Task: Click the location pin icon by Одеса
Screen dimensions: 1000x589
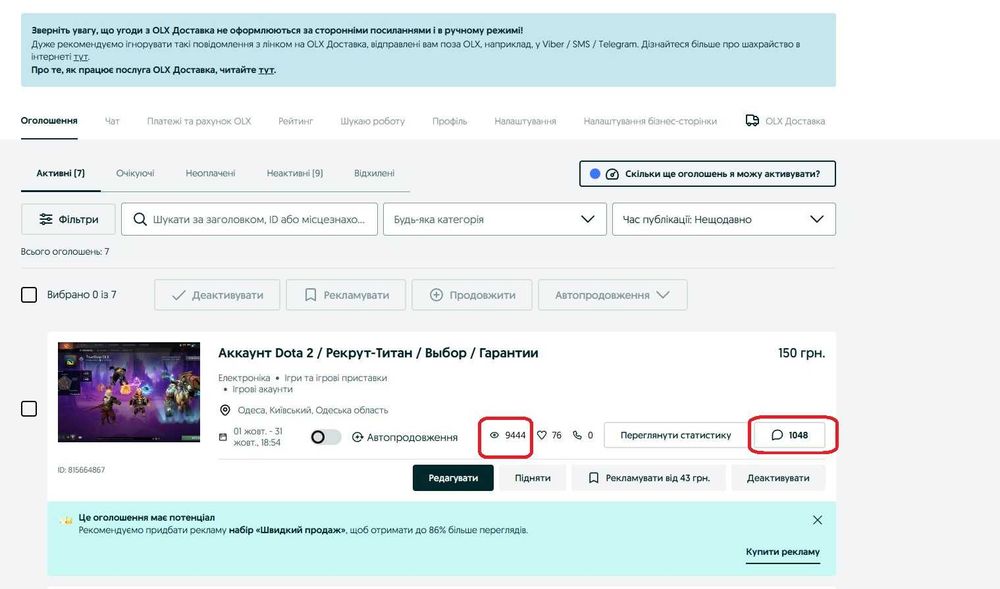Action: [x=225, y=410]
